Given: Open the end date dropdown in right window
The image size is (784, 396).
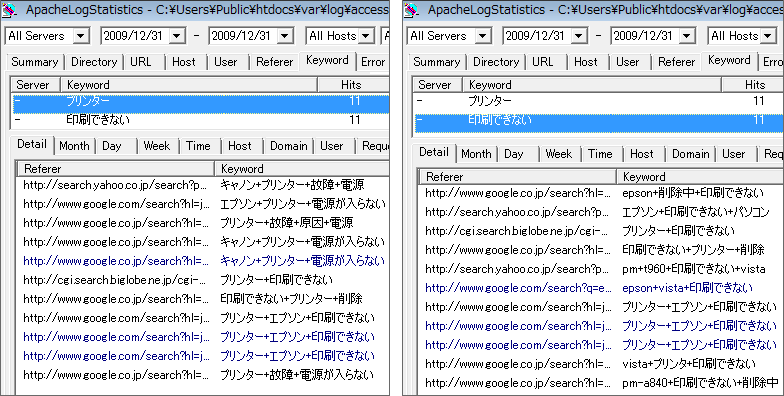Looking at the screenshot, I should [x=687, y=36].
